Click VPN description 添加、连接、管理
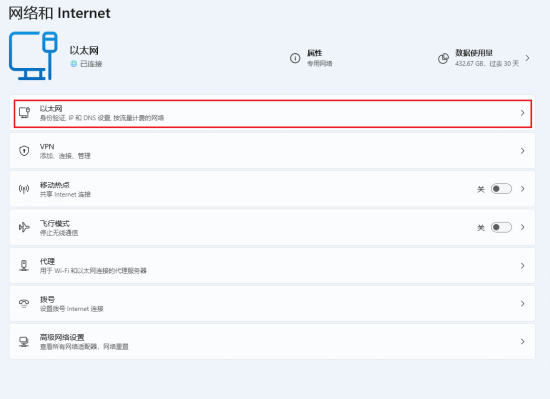This screenshot has width=550, height=399. pos(65,156)
